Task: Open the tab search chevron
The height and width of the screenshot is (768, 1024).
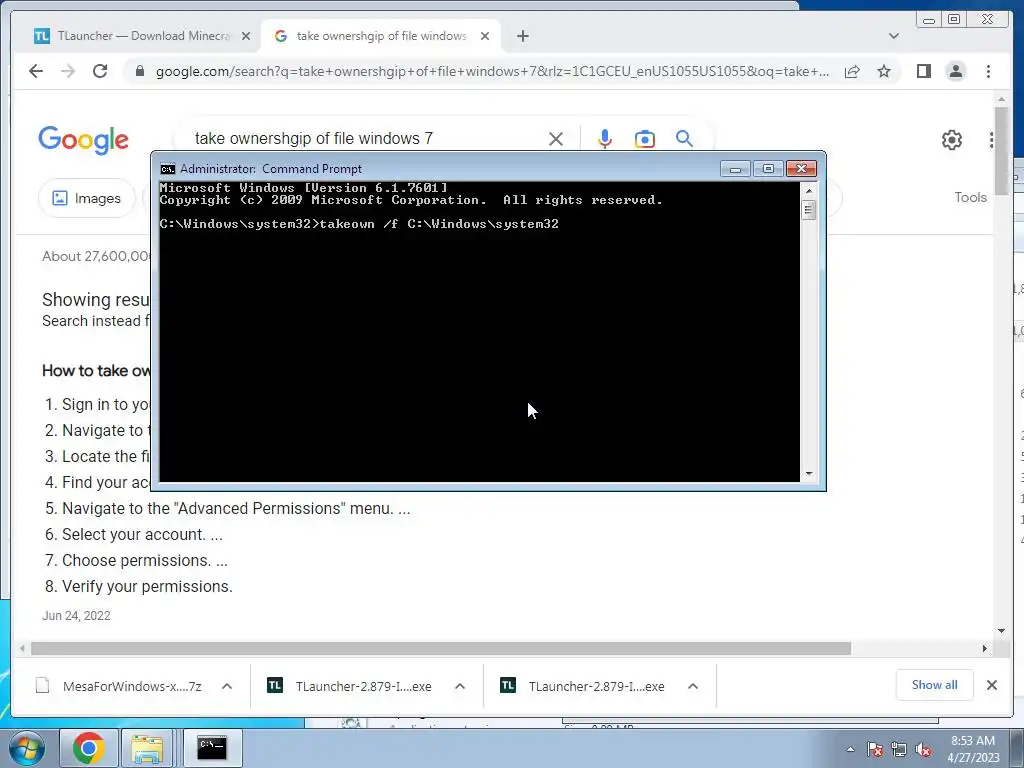Action: 894,36
